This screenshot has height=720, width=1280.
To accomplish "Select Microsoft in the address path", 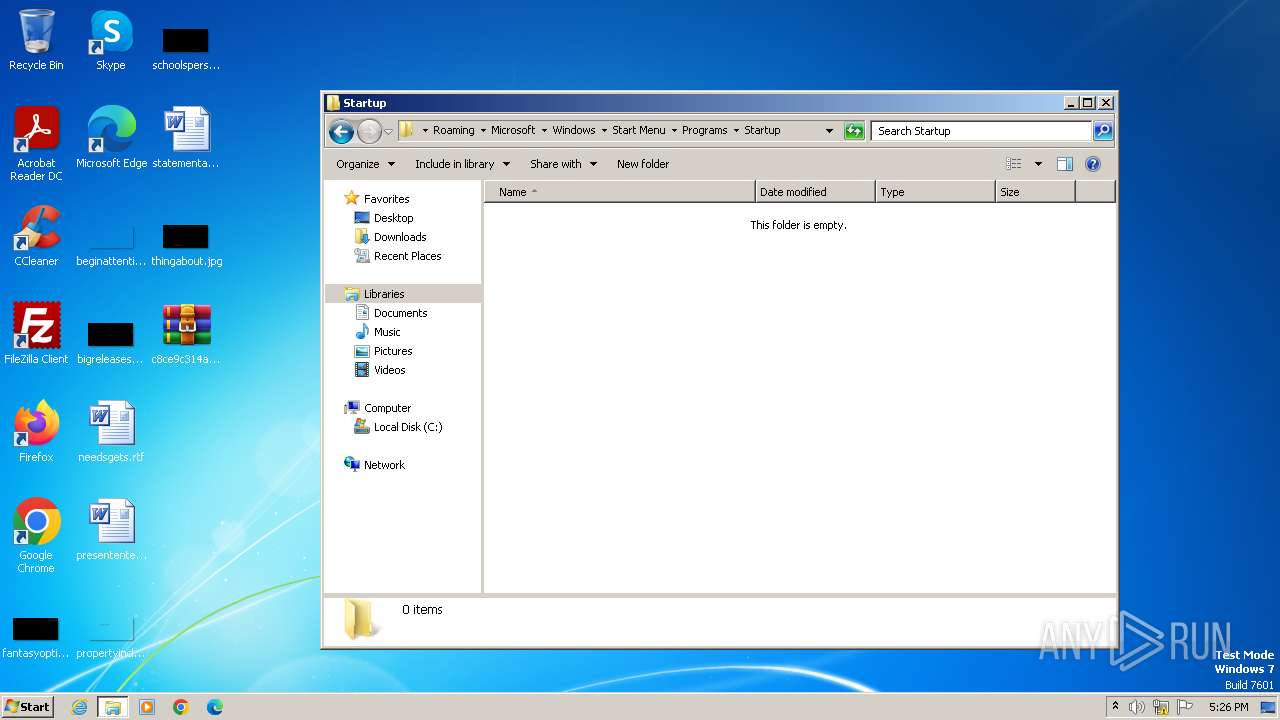I will (x=513, y=130).
